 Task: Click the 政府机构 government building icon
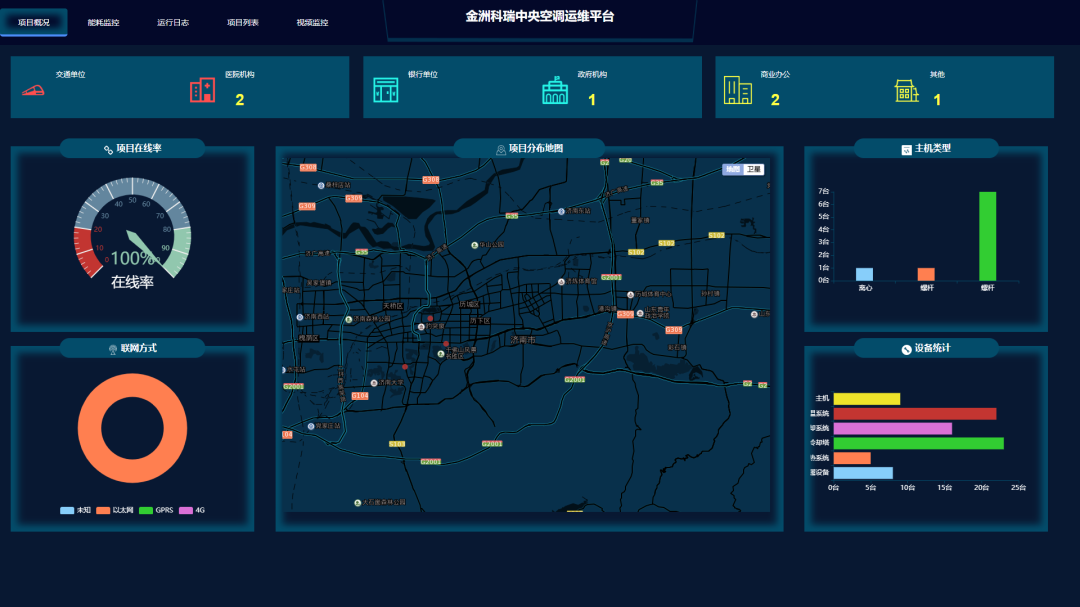coord(555,90)
